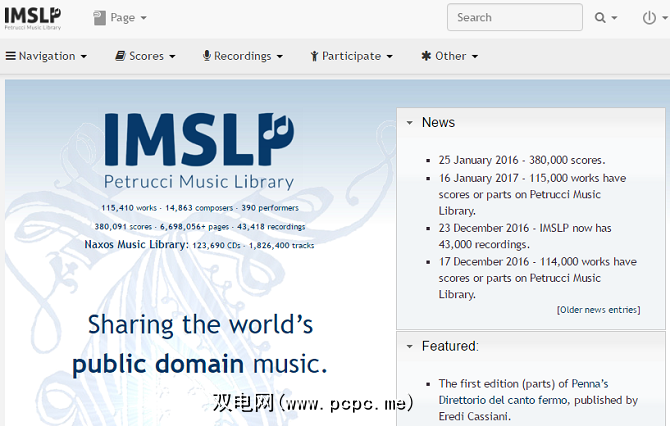Click the '123,690 CDs' statistic
The width and height of the screenshot is (670, 426).
(x=217, y=246)
